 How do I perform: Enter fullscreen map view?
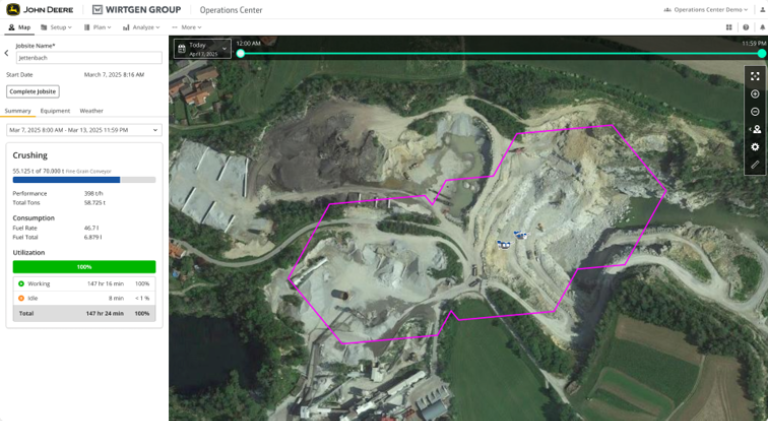(755, 76)
